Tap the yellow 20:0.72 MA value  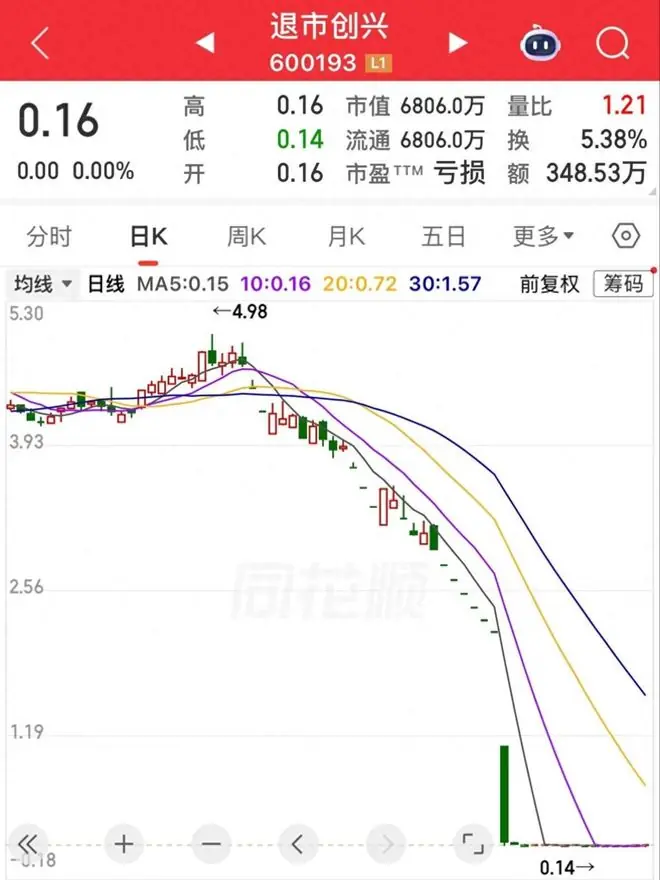click(x=360, y=284)
